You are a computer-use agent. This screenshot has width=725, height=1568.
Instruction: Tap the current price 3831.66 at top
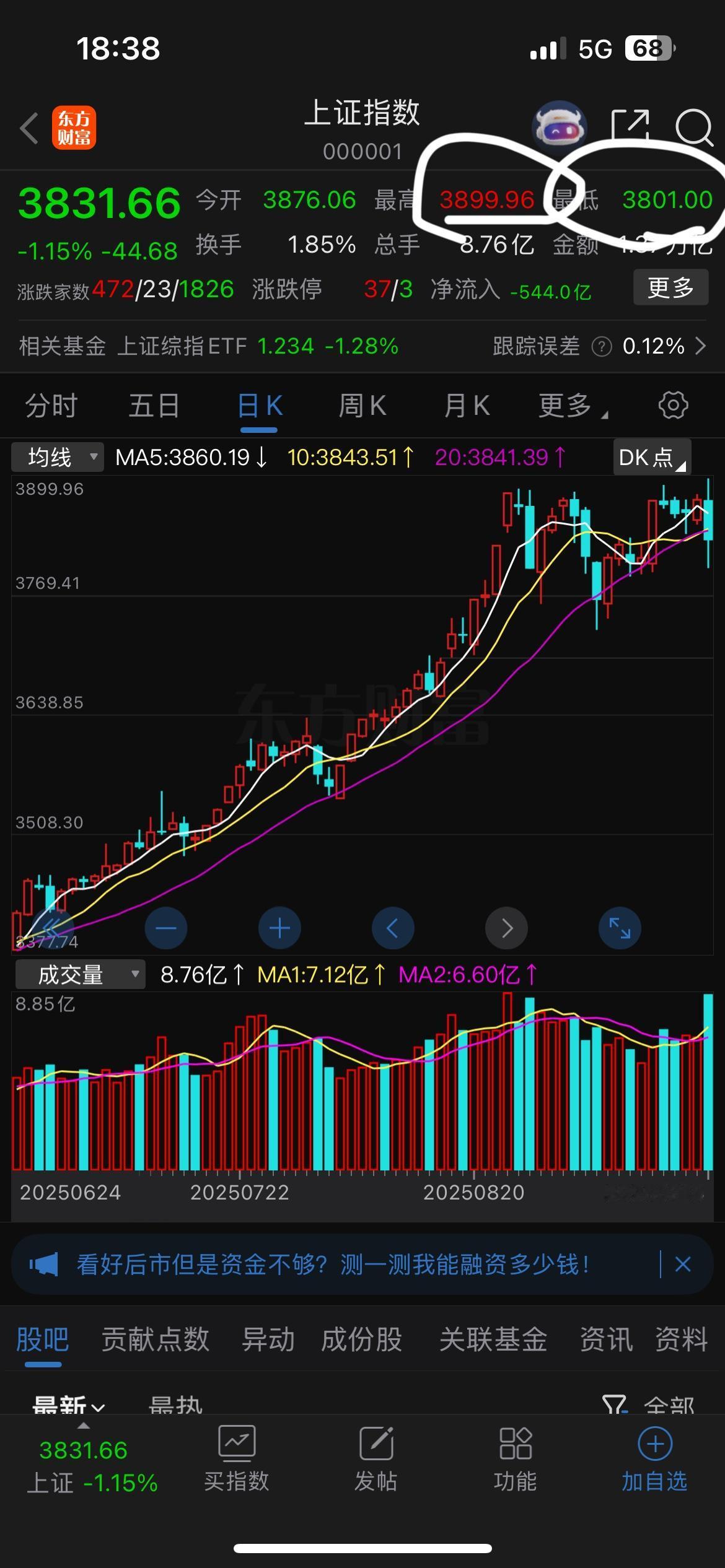point(99,203)
